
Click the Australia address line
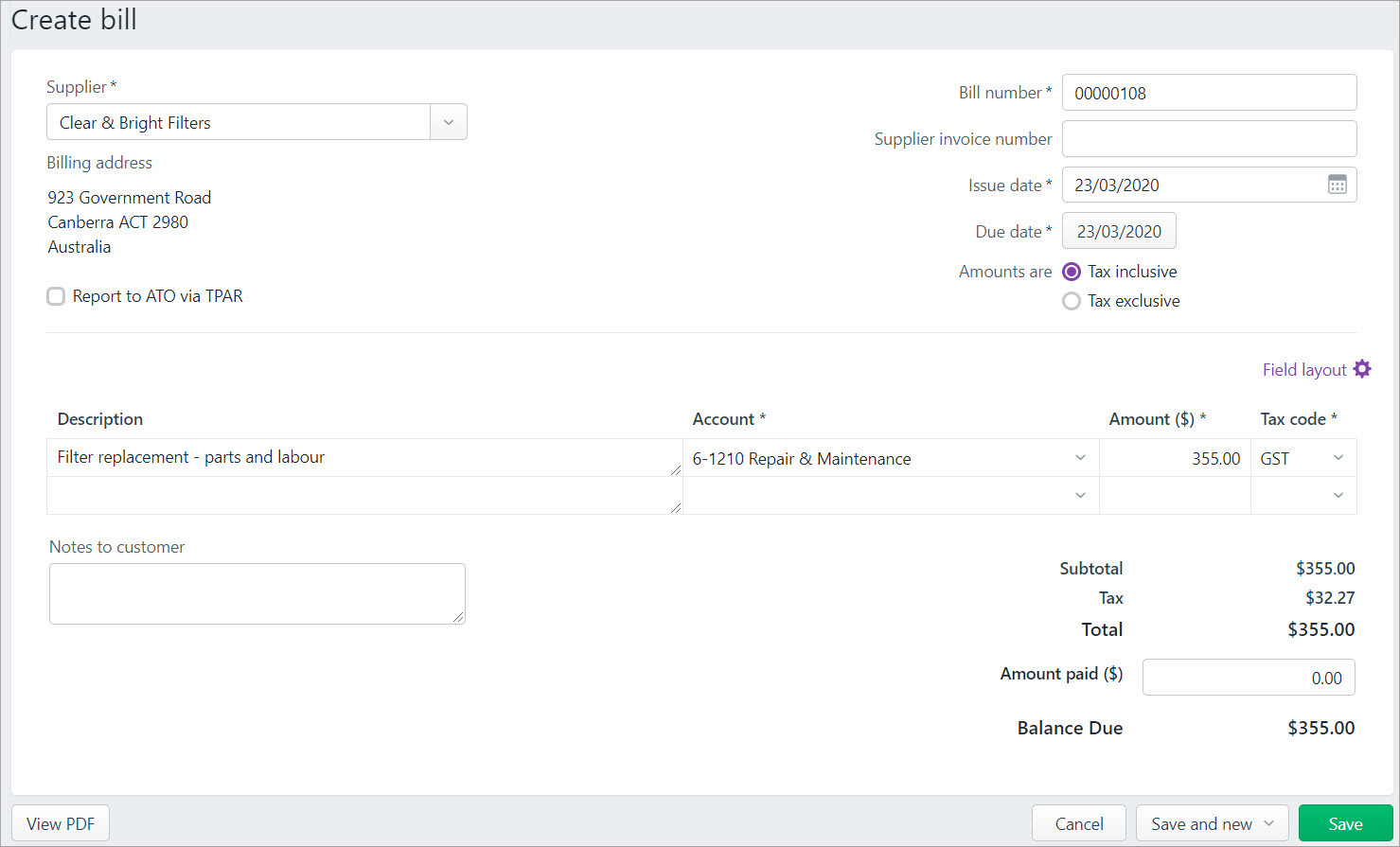80,247
